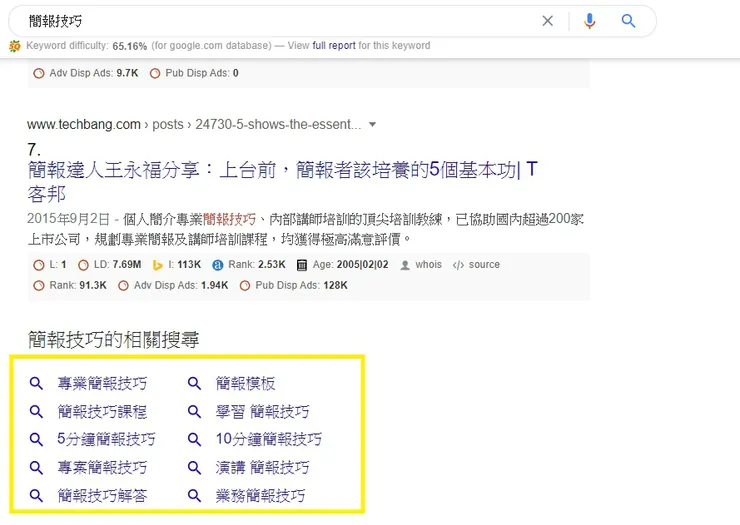Viewport: 740px width, 525px height.
Task: Click the Alexa icon beside Rank 2.53K
Action: pyautogui.click(x=218, y=265)
